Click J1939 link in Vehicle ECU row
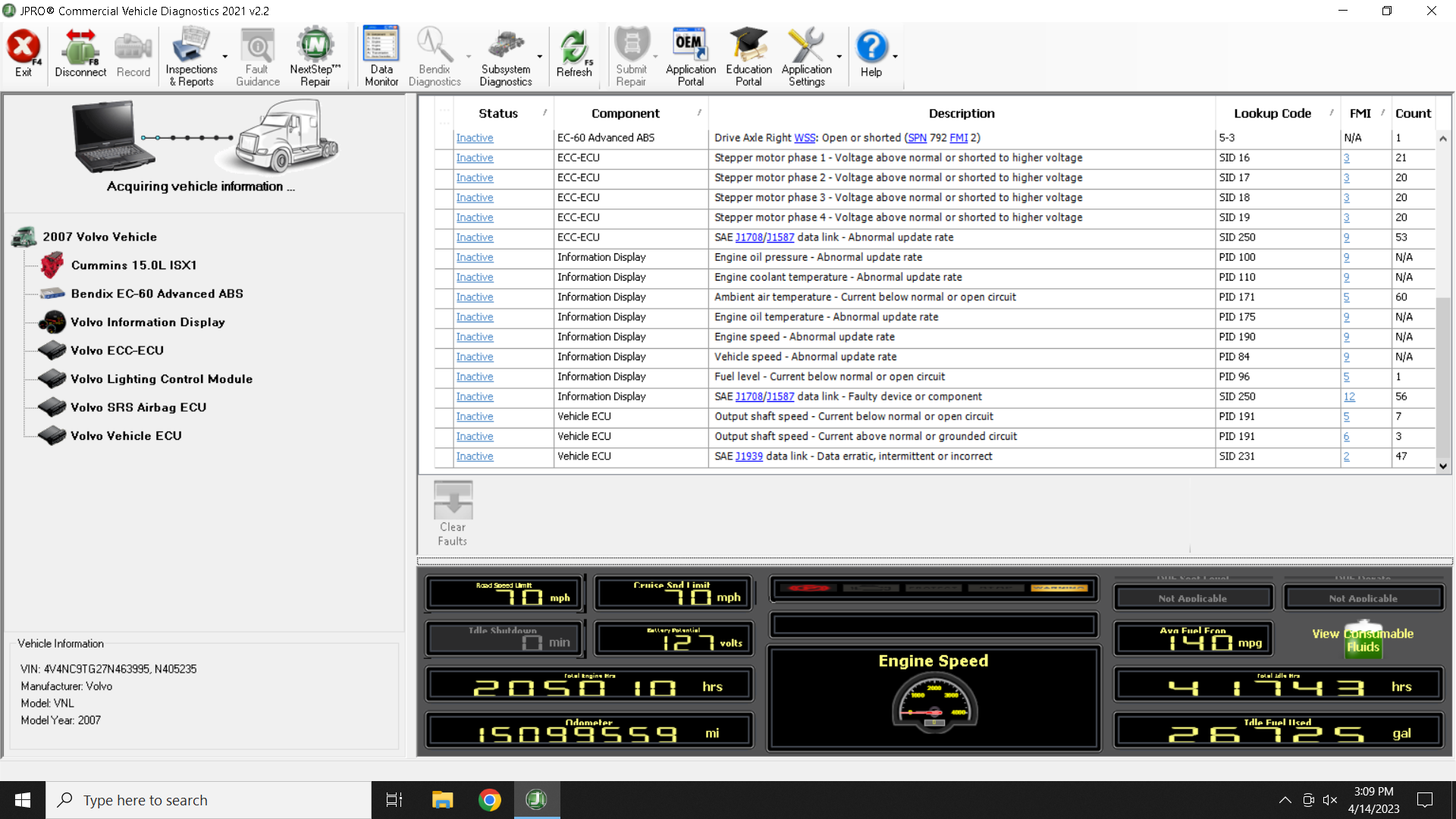Image resolution: width=1456 pixels, height=819 pixels. [748, 457]
